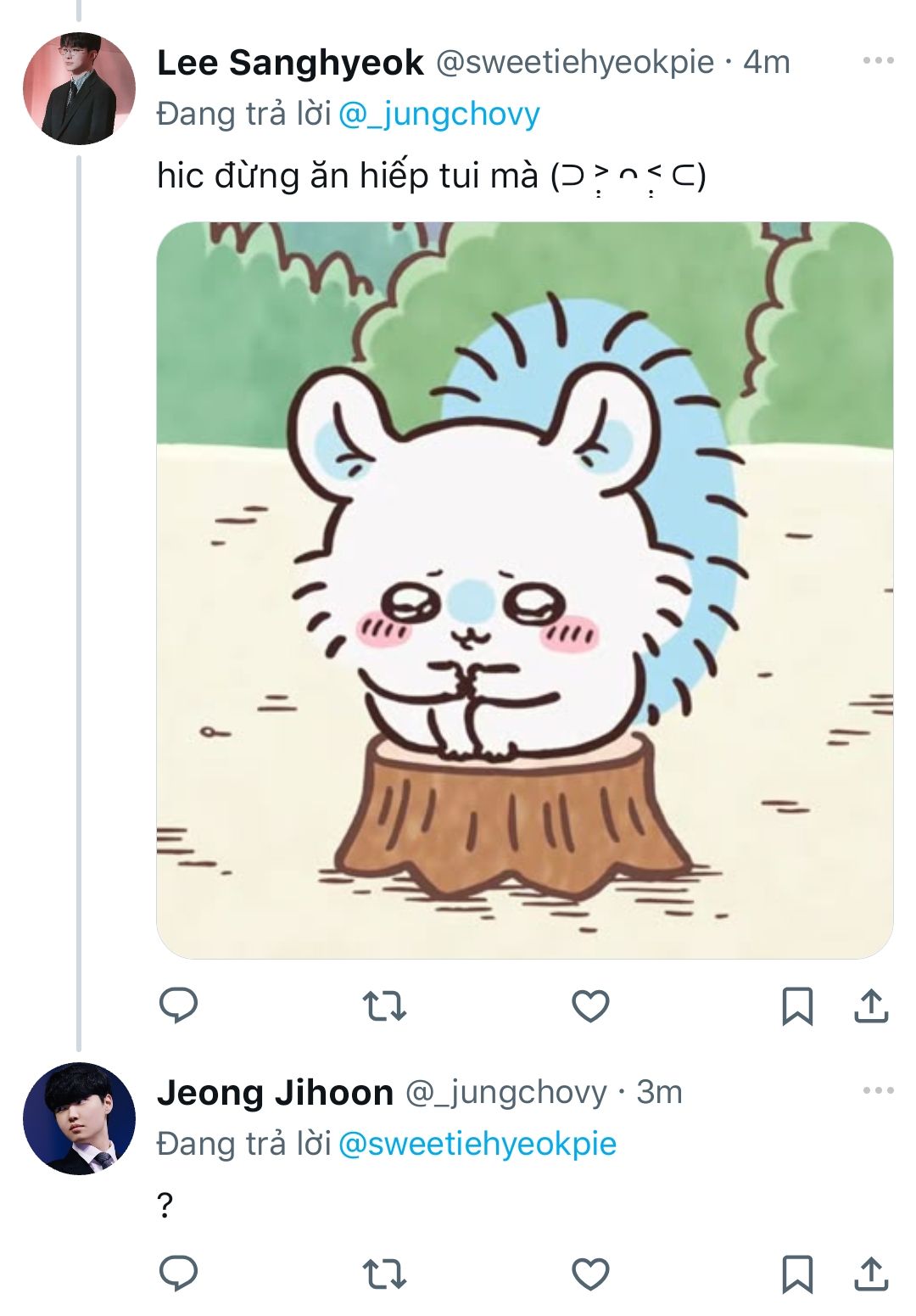Reply to Jeong Jihoon's tweet
Image resolution: width=916 pixels, height=1316 pixels.
coord(178,1274)
